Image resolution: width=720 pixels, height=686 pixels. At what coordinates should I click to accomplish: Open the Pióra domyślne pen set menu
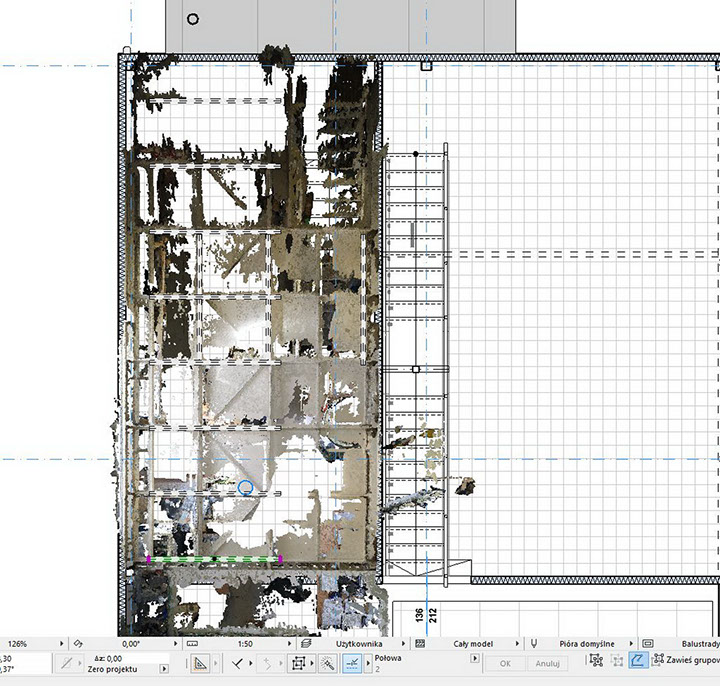633,644
